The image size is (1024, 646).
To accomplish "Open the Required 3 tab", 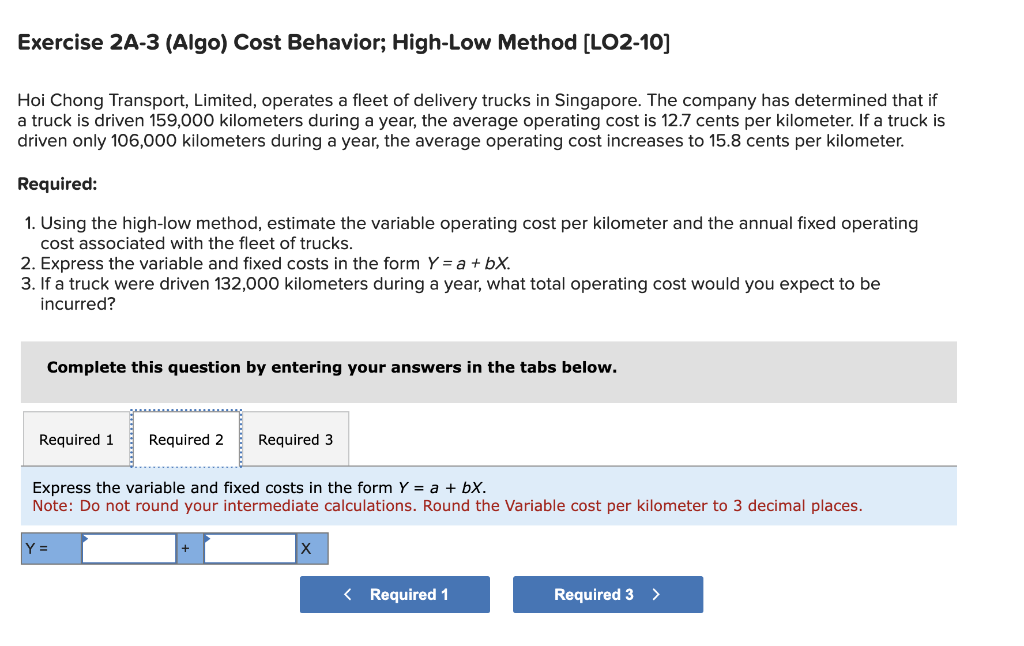I will pyautogui.click(x=295, y=439).
